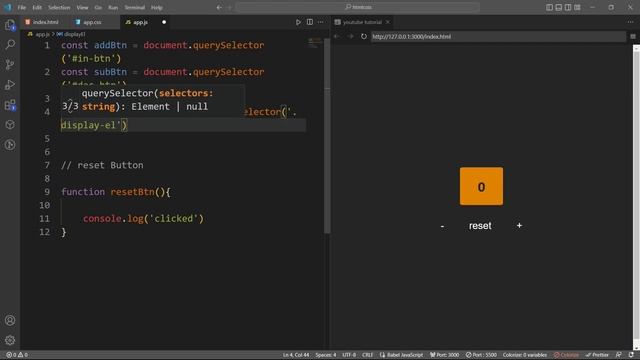Change line ending via CRLF item

click(367, 355)
